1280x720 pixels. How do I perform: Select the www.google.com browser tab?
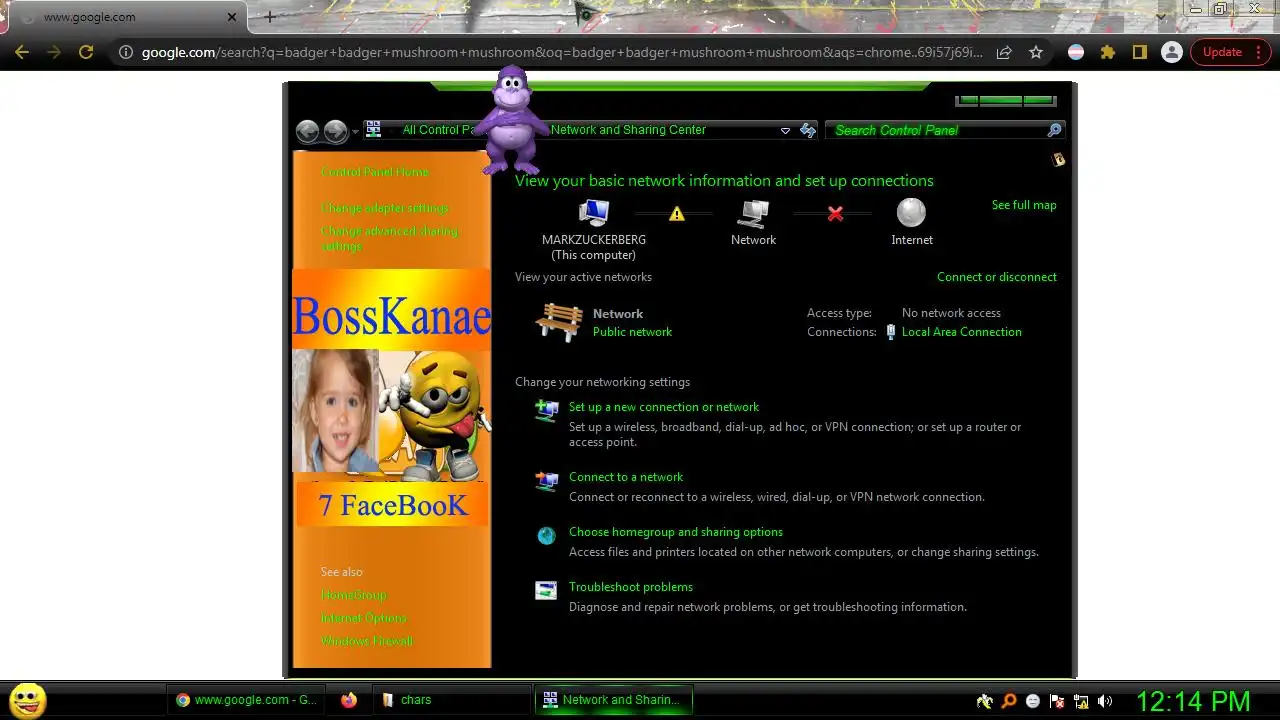point(125,17)
